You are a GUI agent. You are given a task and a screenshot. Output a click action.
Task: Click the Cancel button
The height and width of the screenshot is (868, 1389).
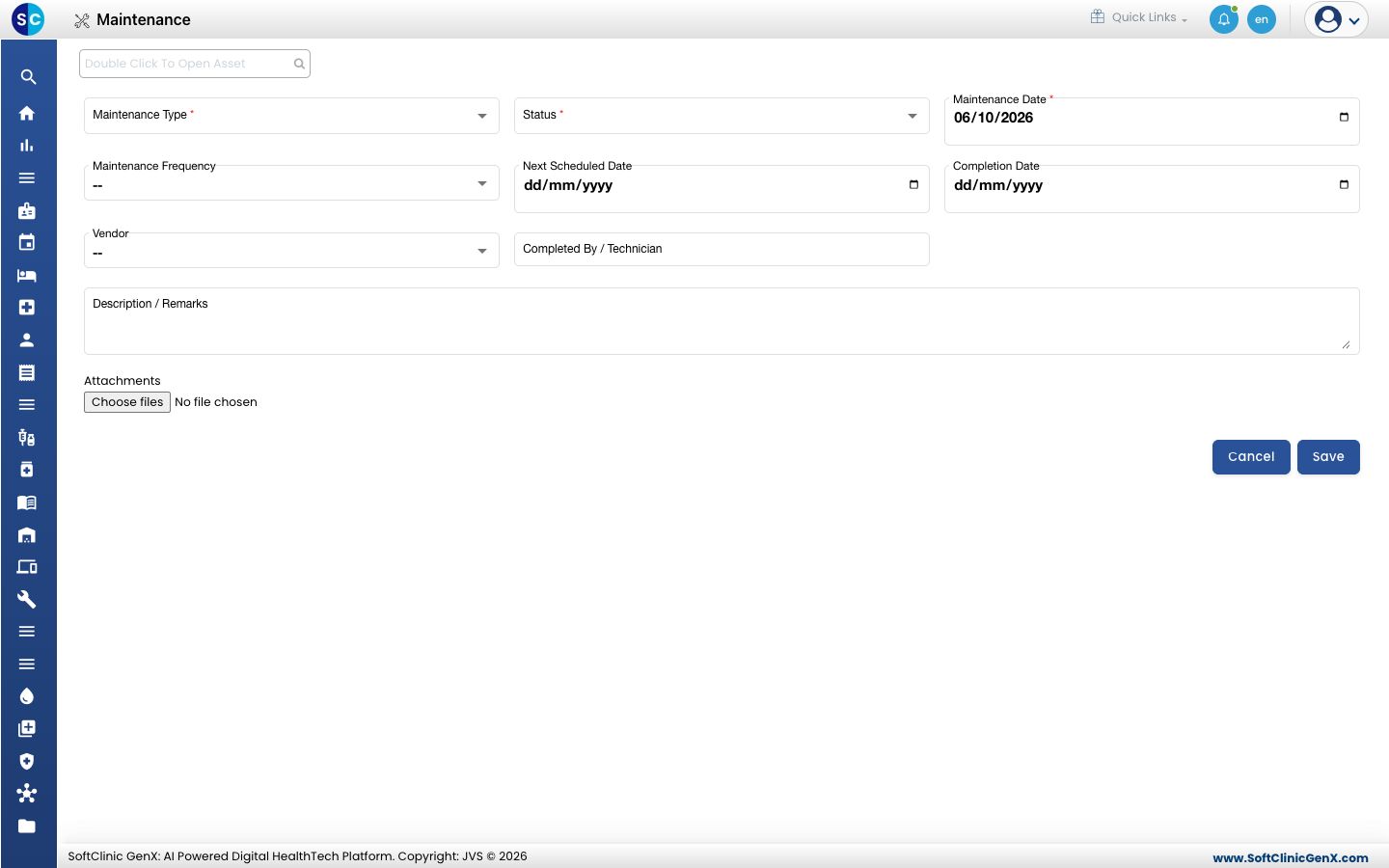click(1251, 457)
